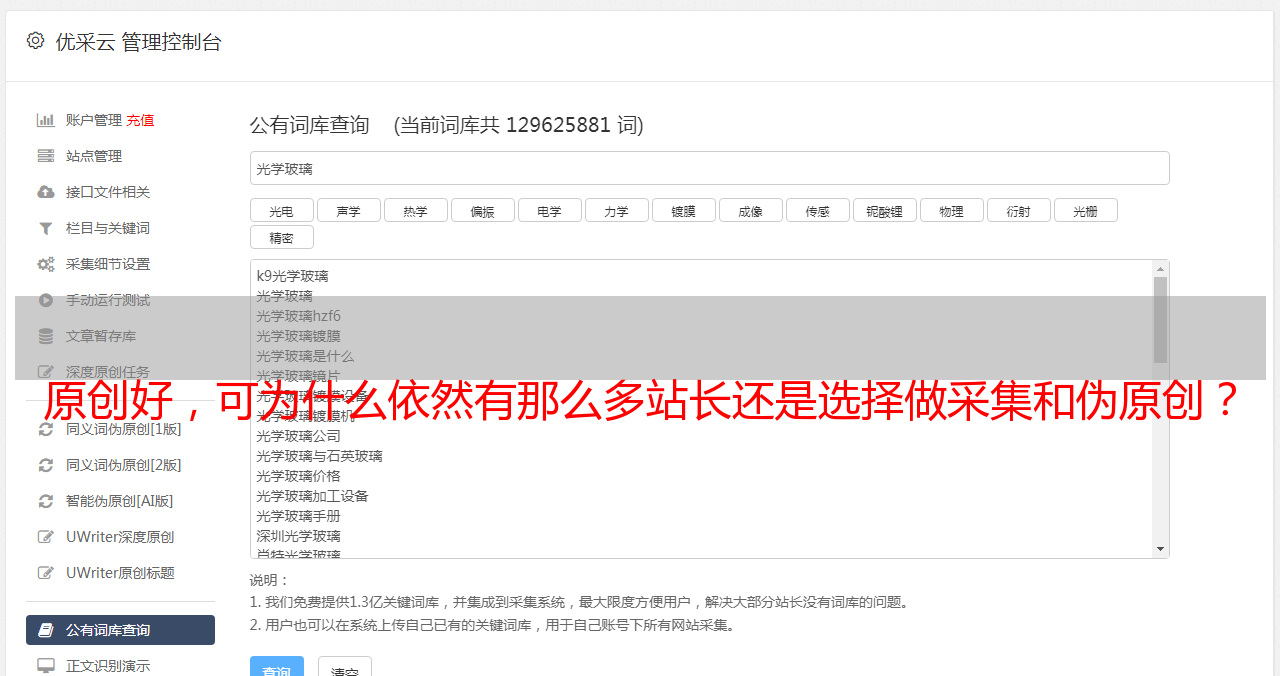Screen dimensions: 1280x676
Task: Open the 公有词库查询 menu item
Action: pyautogui.click(x=120, y=630)
